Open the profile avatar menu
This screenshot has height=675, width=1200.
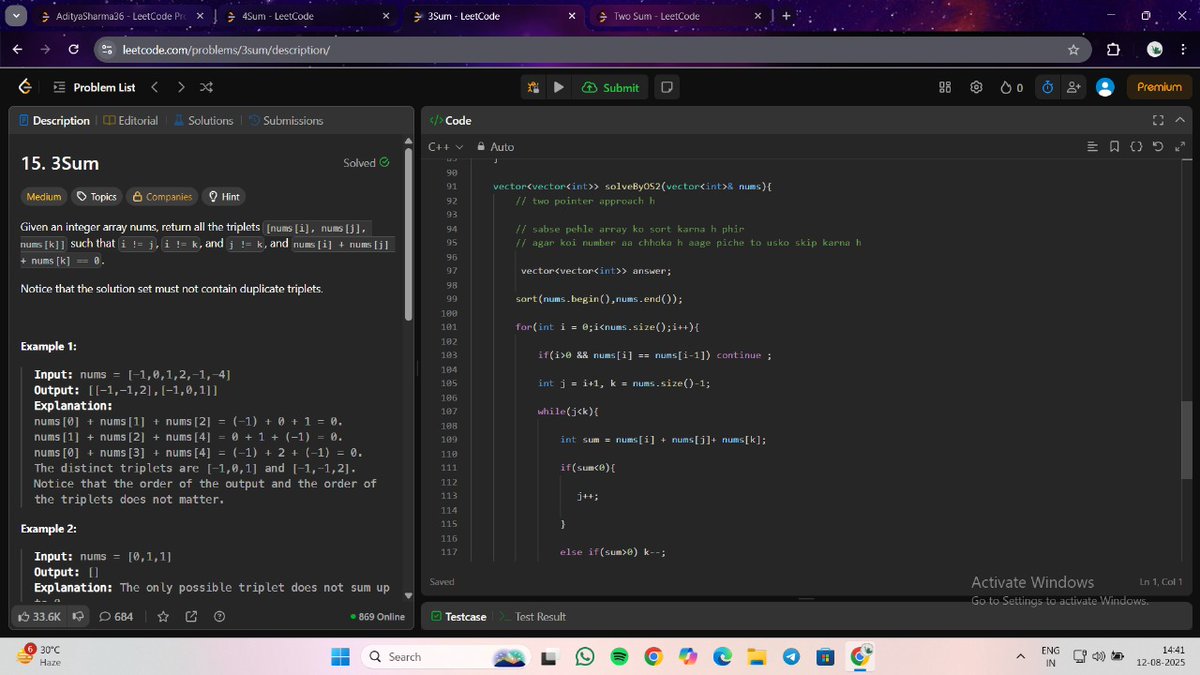(1105, 87)
